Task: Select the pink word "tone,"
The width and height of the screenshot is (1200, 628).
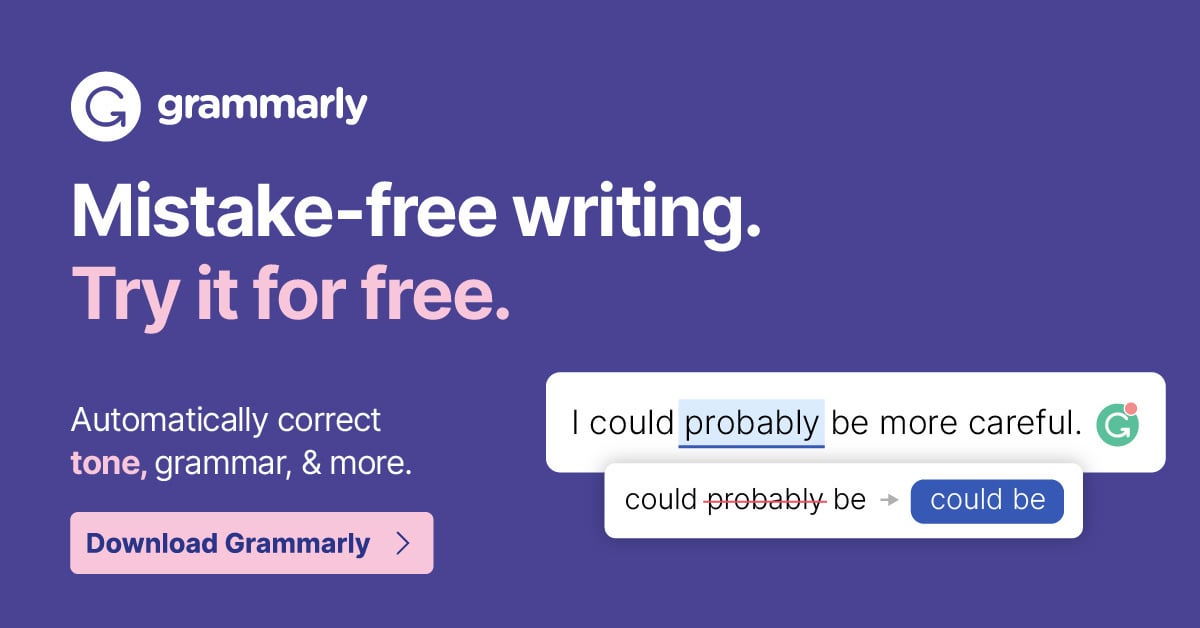Action: point(108,463)
